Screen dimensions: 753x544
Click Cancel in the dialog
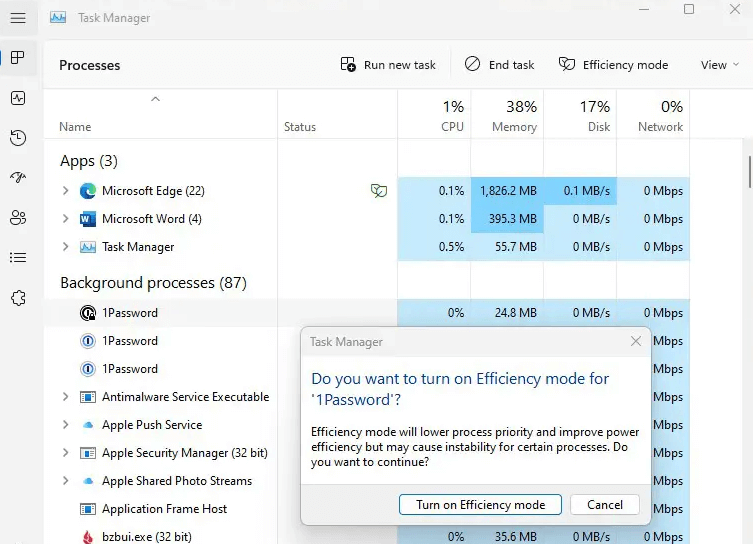tap(604, 505)
